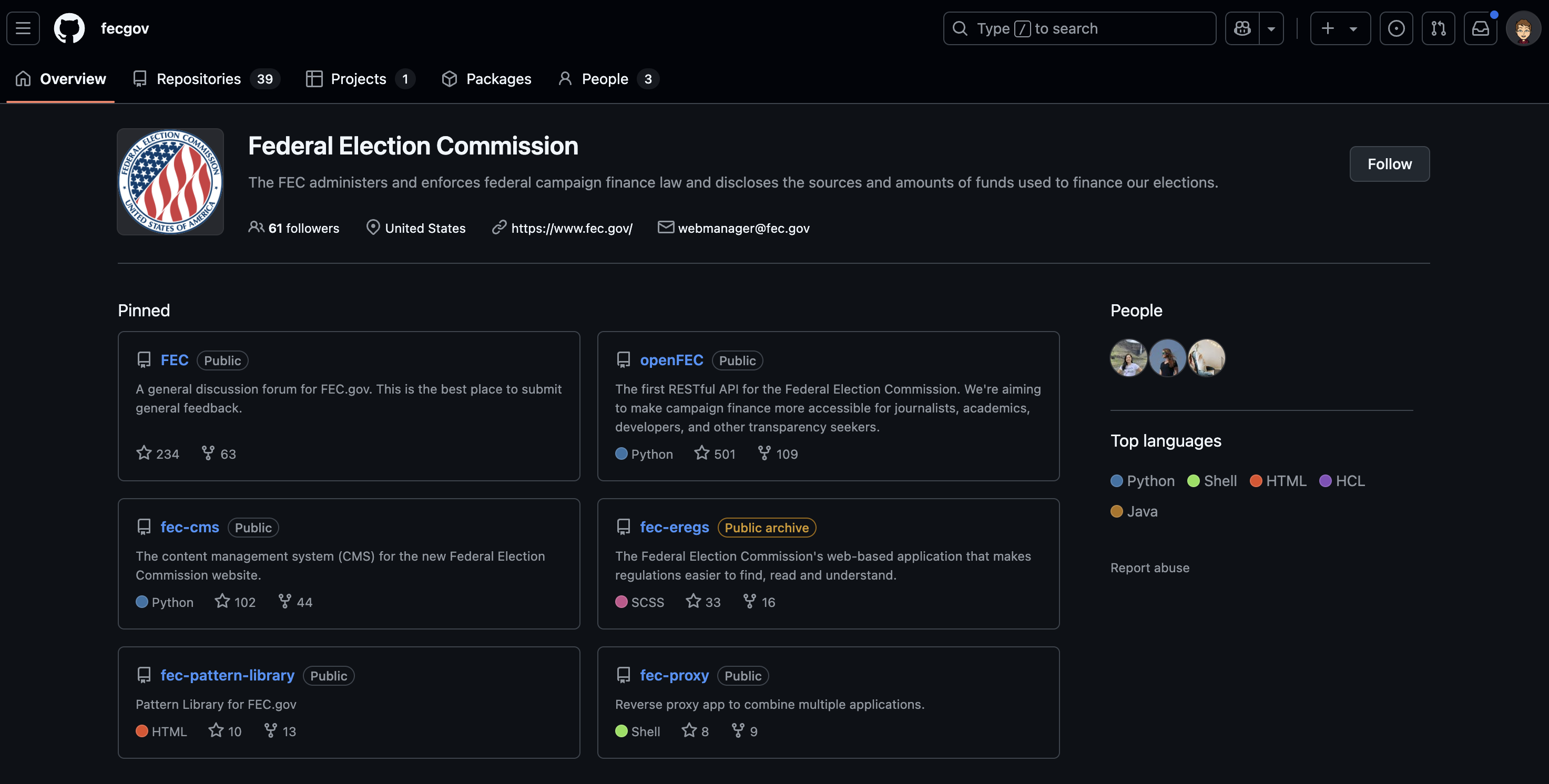The image size is (1549, 784).
Task: Filter by Shell in Top languages
Action: [1212, 481]
